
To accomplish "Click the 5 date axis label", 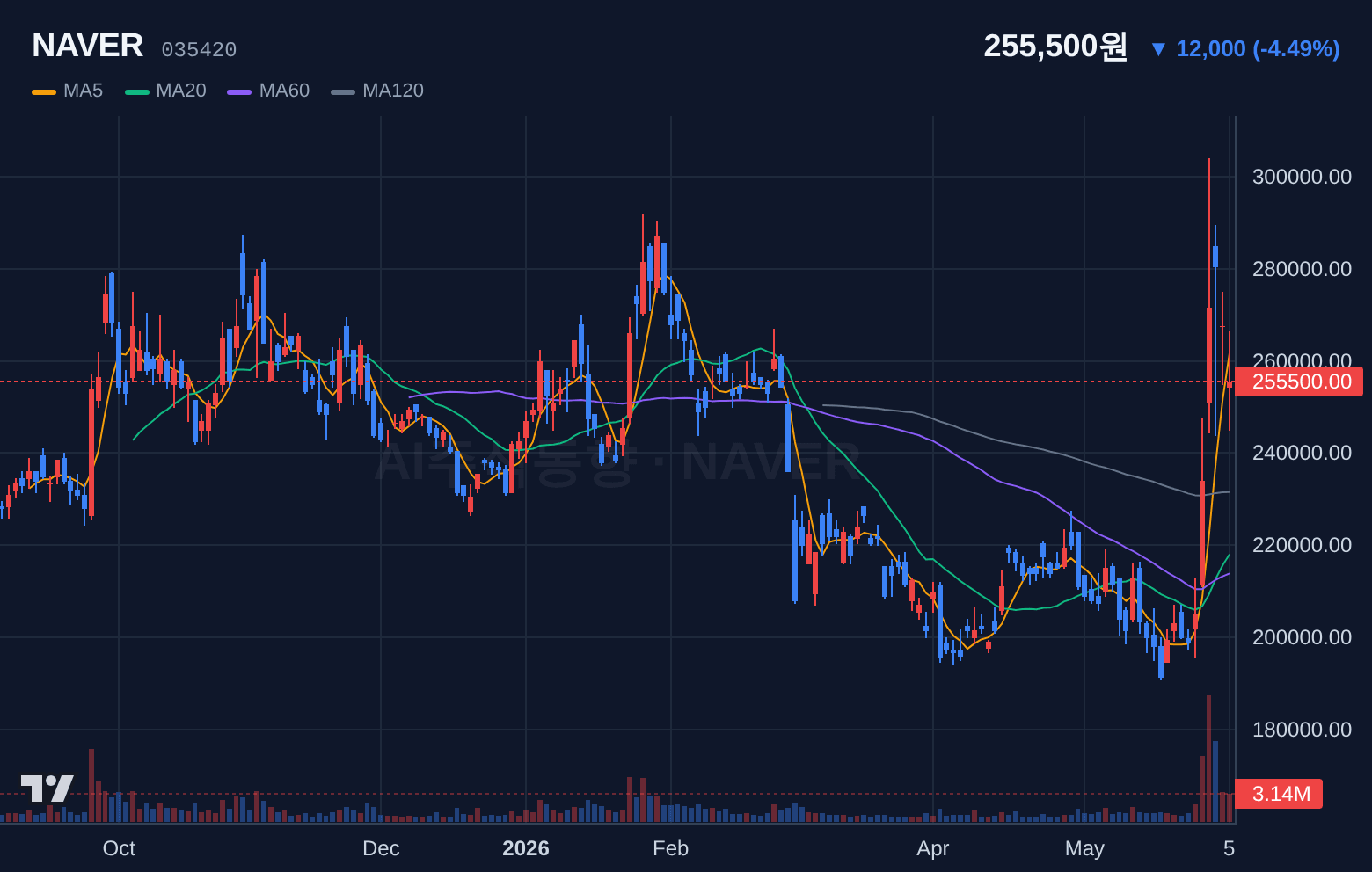I will pyautogui.click(x=1229, y=848).
